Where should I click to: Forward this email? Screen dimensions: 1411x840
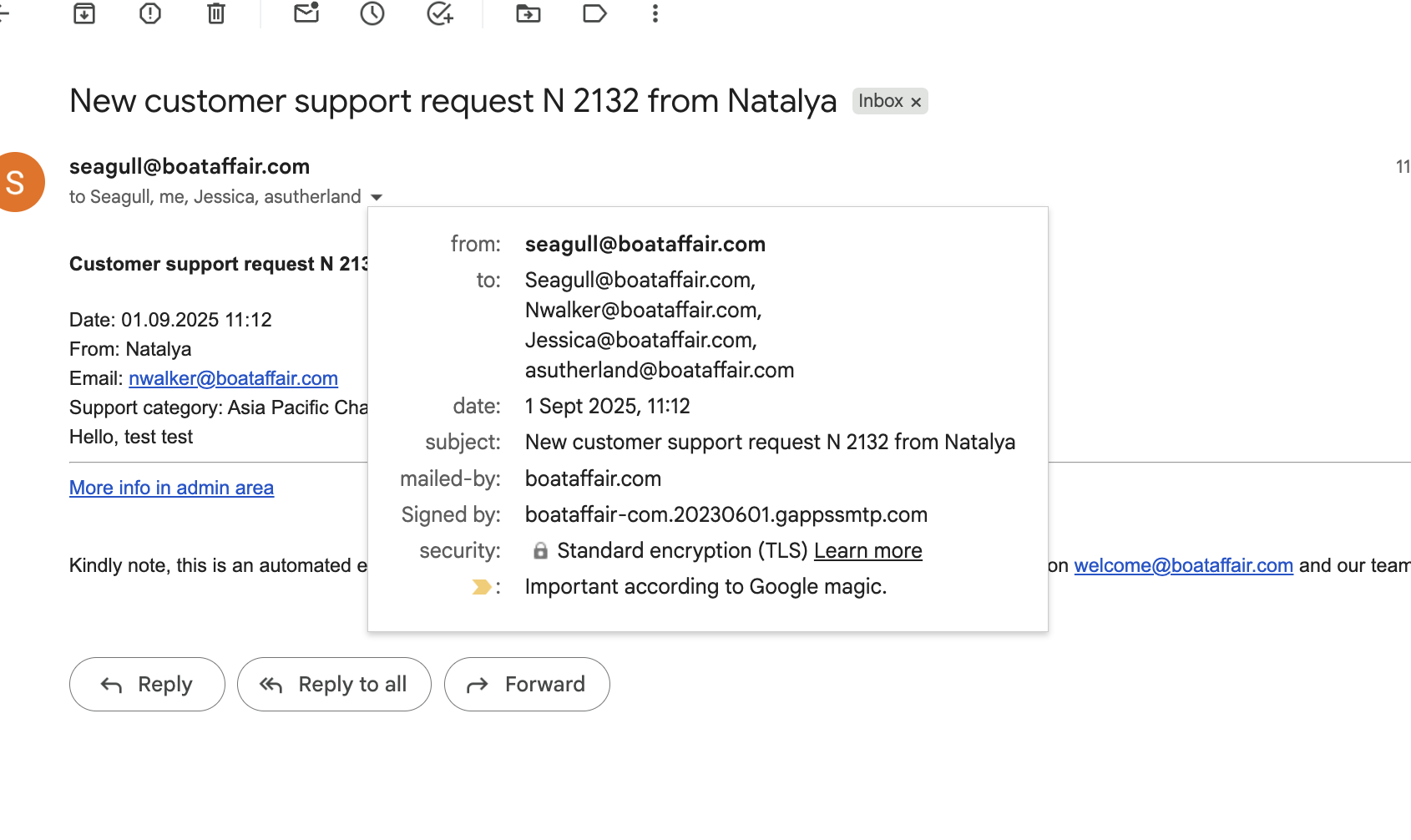(x=527, y=685)
